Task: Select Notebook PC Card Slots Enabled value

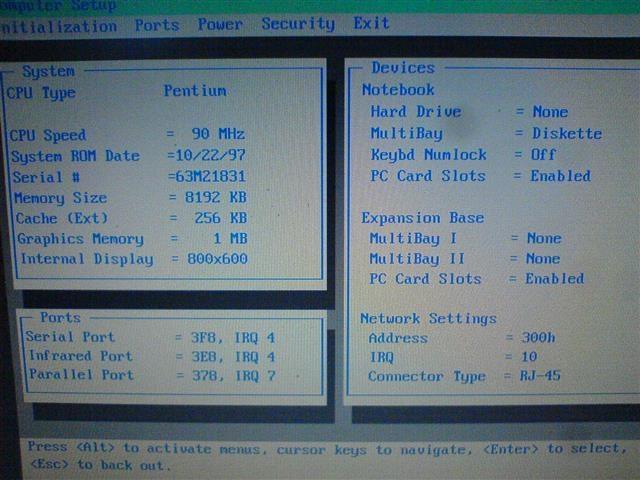Action: click(560, 176)
